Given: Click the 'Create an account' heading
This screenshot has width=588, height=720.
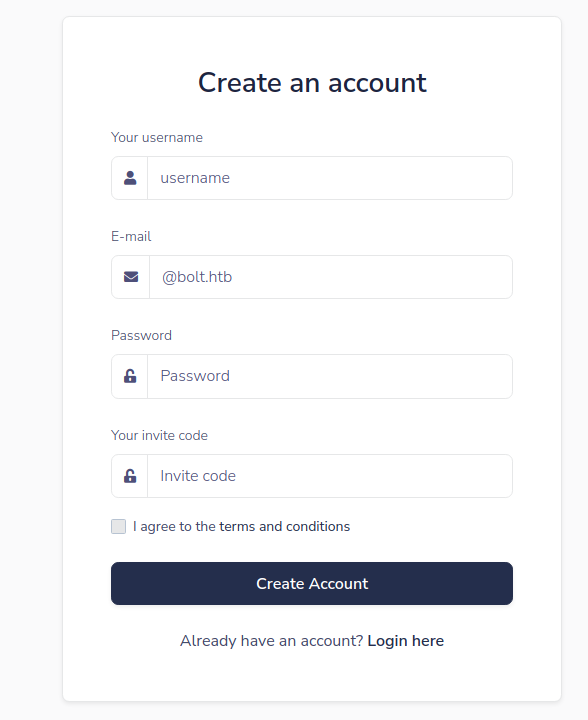Looking at the screenshot, I should pos(312,83).
